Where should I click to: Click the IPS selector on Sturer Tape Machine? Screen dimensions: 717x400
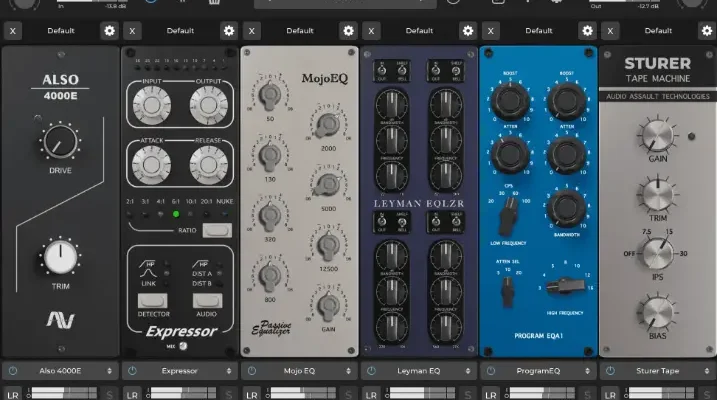[656, 251]
